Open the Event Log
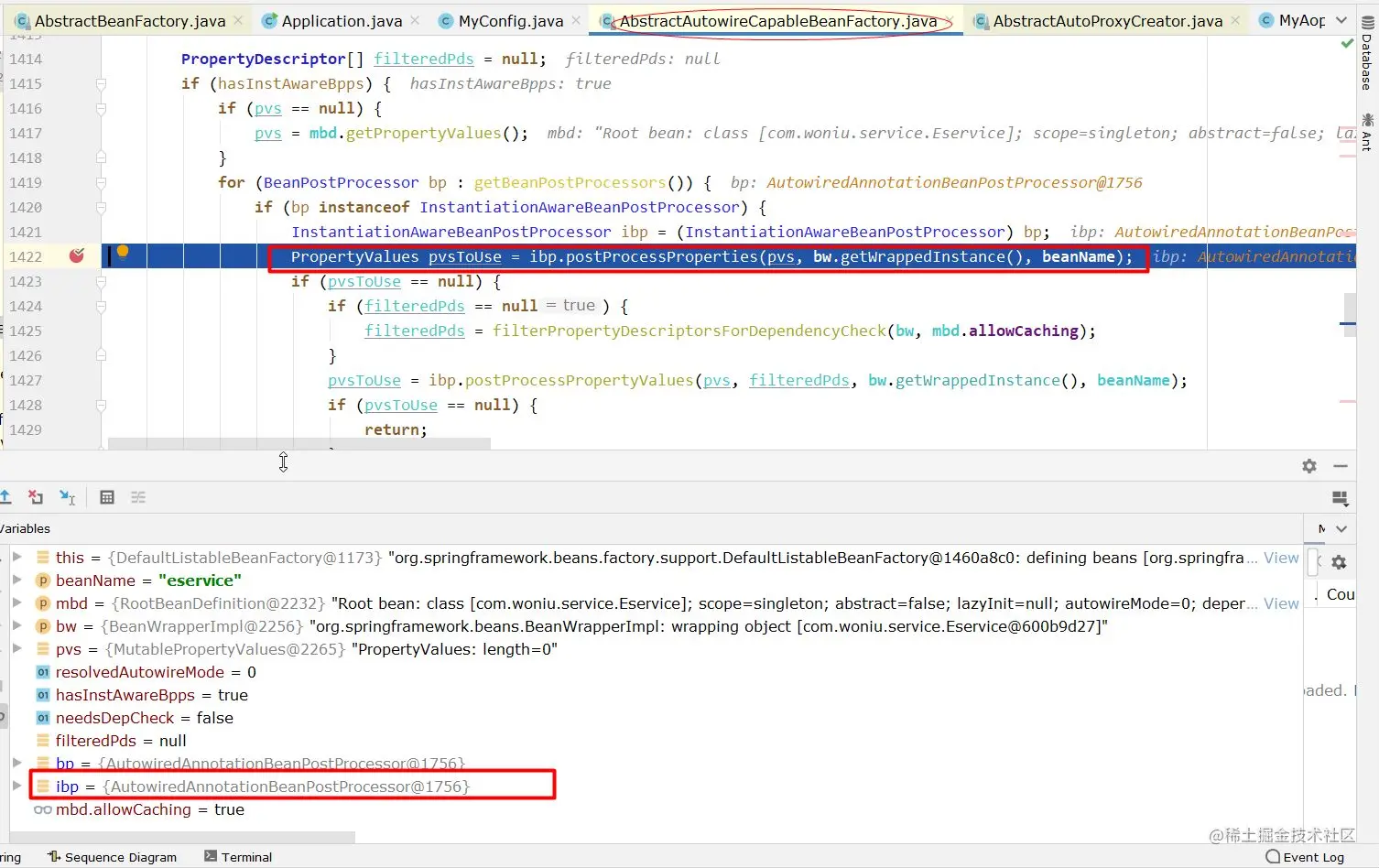The image size is (1379, 868). coord(1305,857)
